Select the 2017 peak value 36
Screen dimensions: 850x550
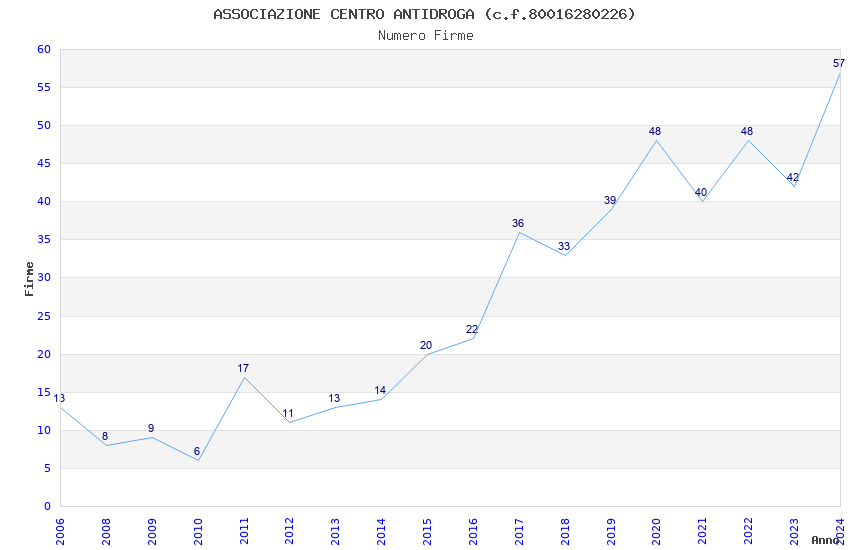518,223
